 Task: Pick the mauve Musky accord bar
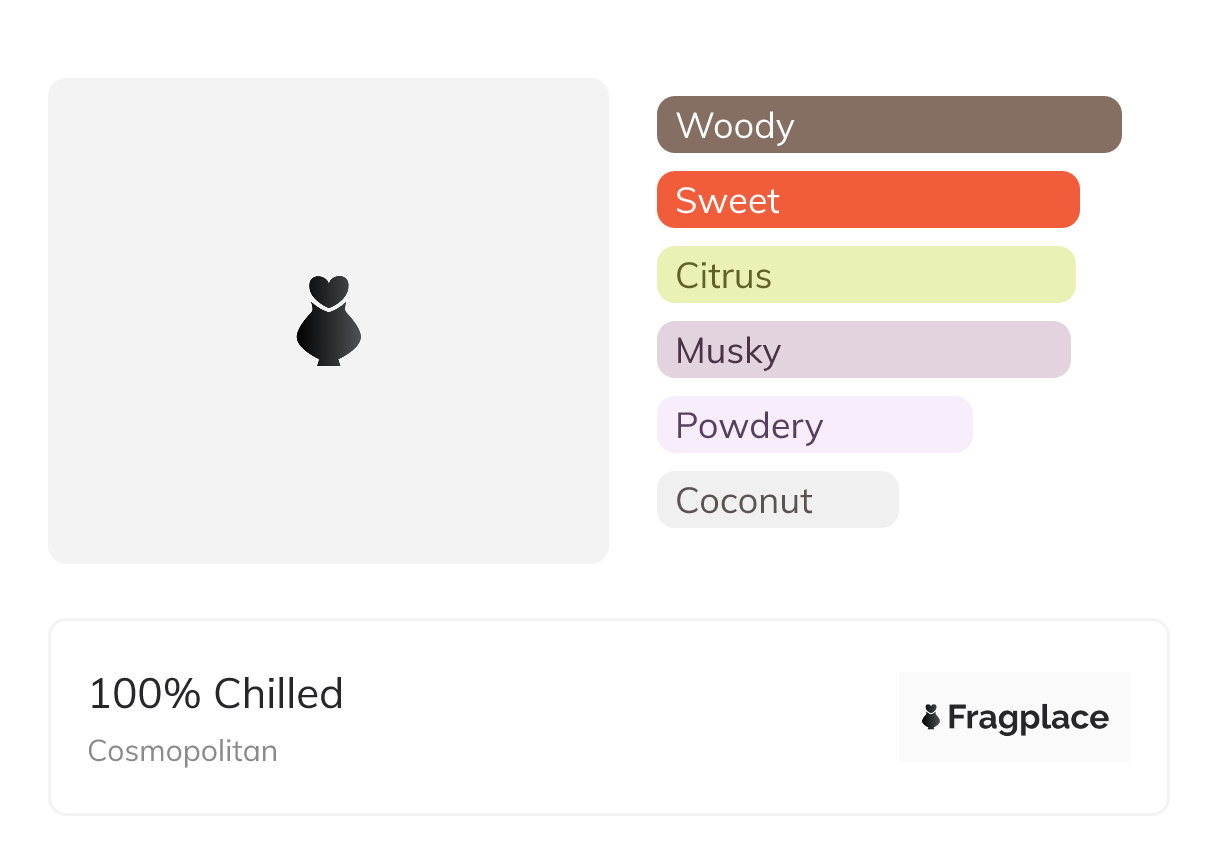(864, 350)
